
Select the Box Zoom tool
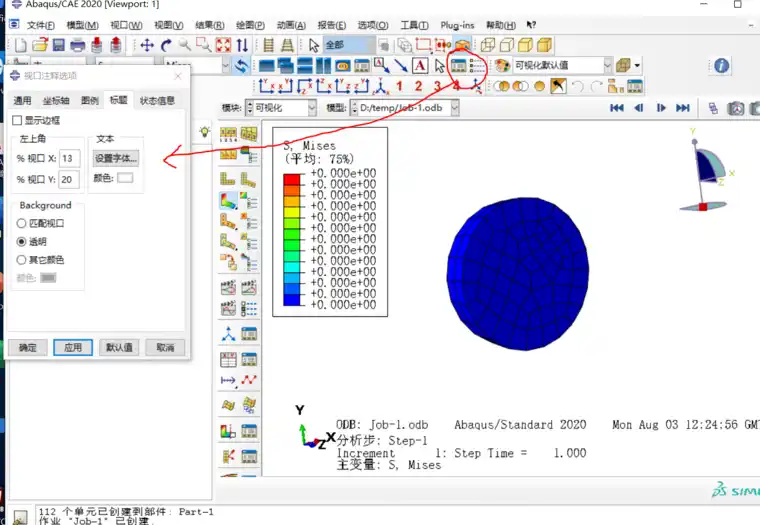point(204,45)
